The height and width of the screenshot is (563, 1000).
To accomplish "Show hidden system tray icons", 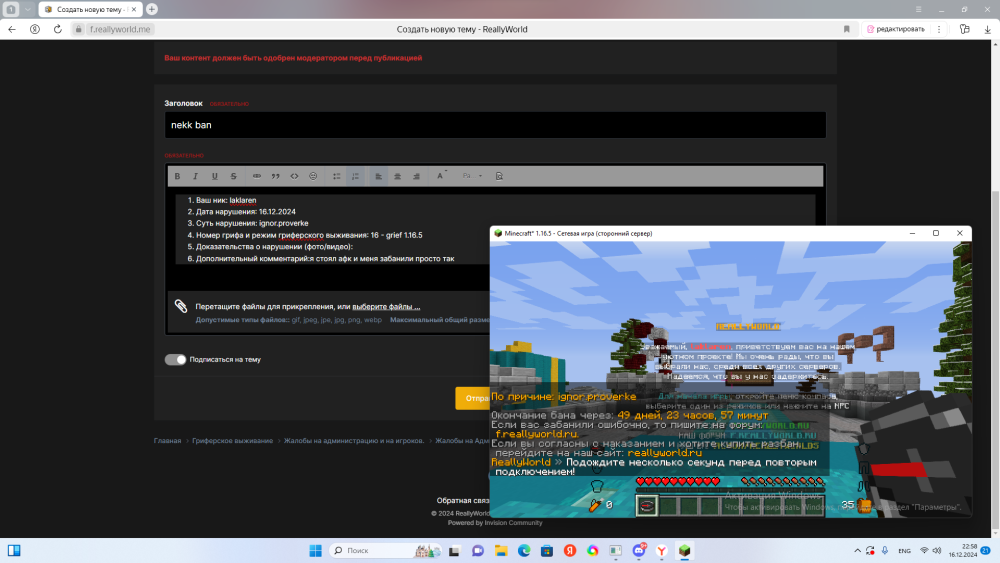I will [x=857, y=550].
